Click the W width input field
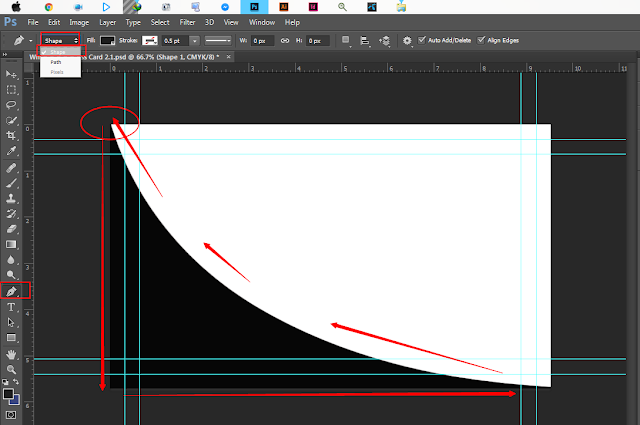Viewport: 640px width, 425px height. pos(262,40)
